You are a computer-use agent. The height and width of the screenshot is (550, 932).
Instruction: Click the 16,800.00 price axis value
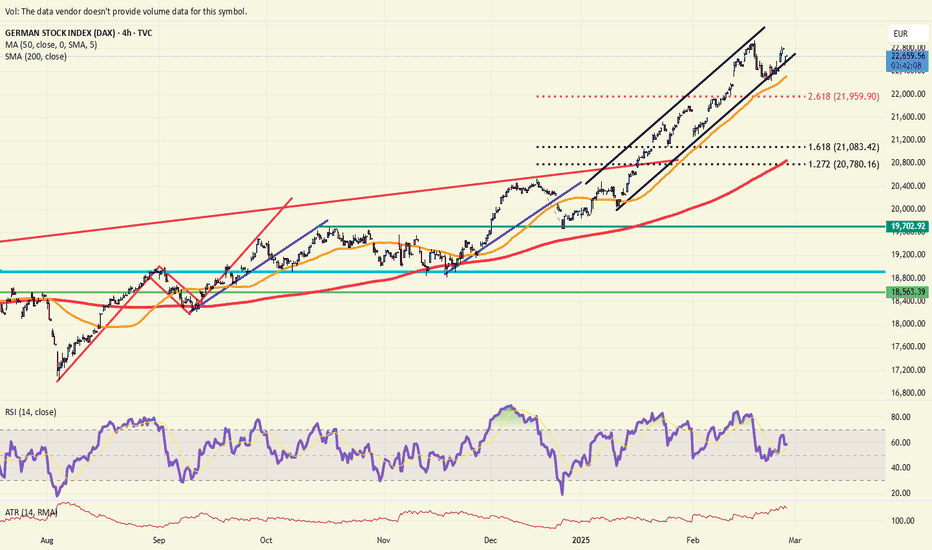908,393
